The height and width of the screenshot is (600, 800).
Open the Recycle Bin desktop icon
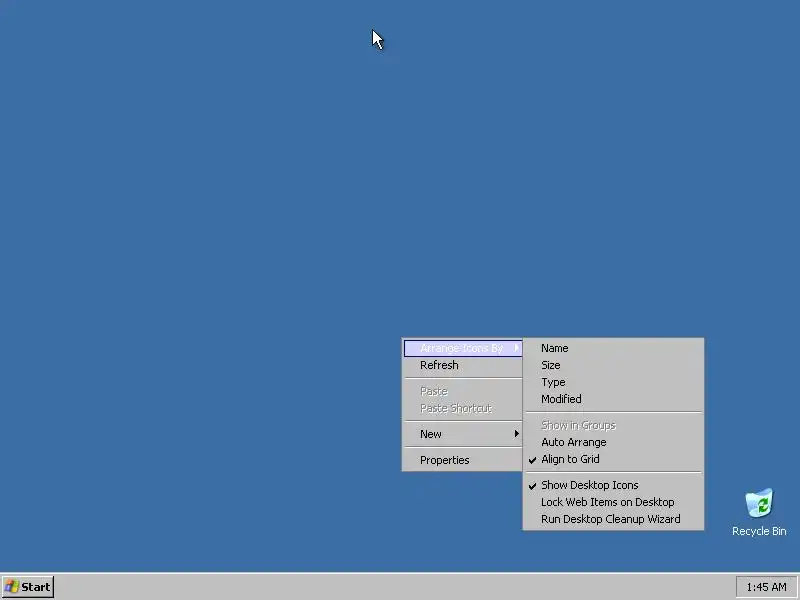click(x=759, y=512)
